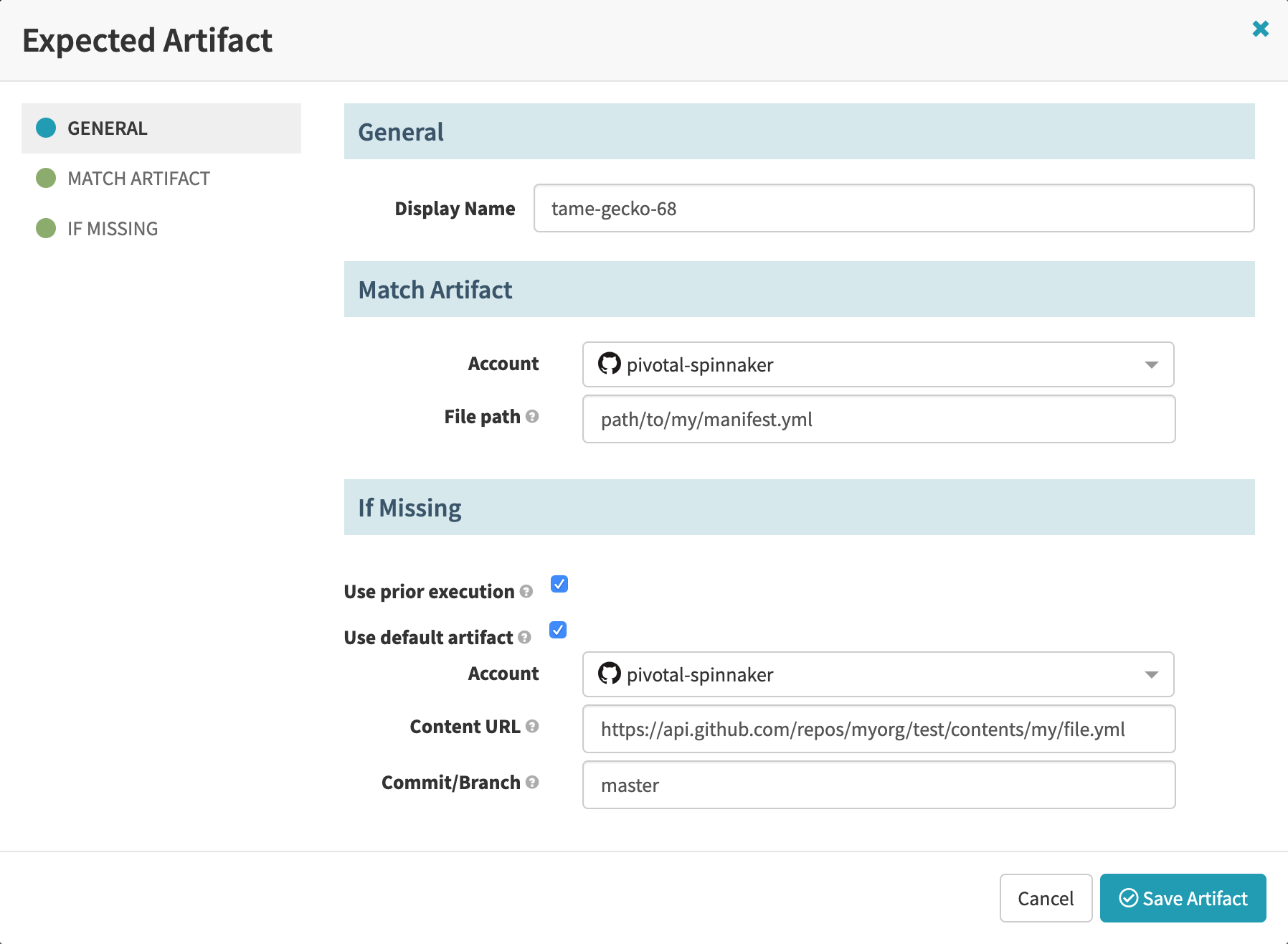
Task: Switch to the IF MISSING sidebar section
Action: (x=112, y=228)
